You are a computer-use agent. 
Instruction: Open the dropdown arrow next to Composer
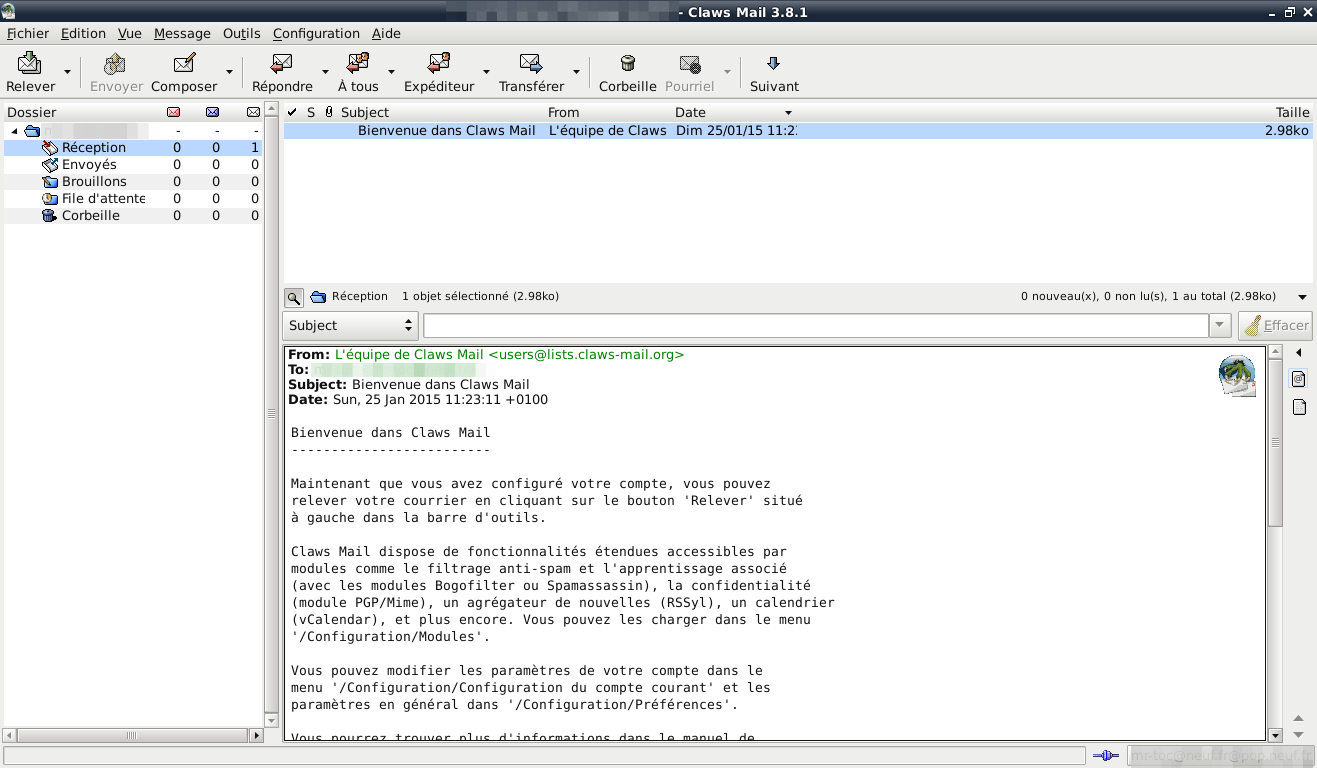tap(229, 72)
